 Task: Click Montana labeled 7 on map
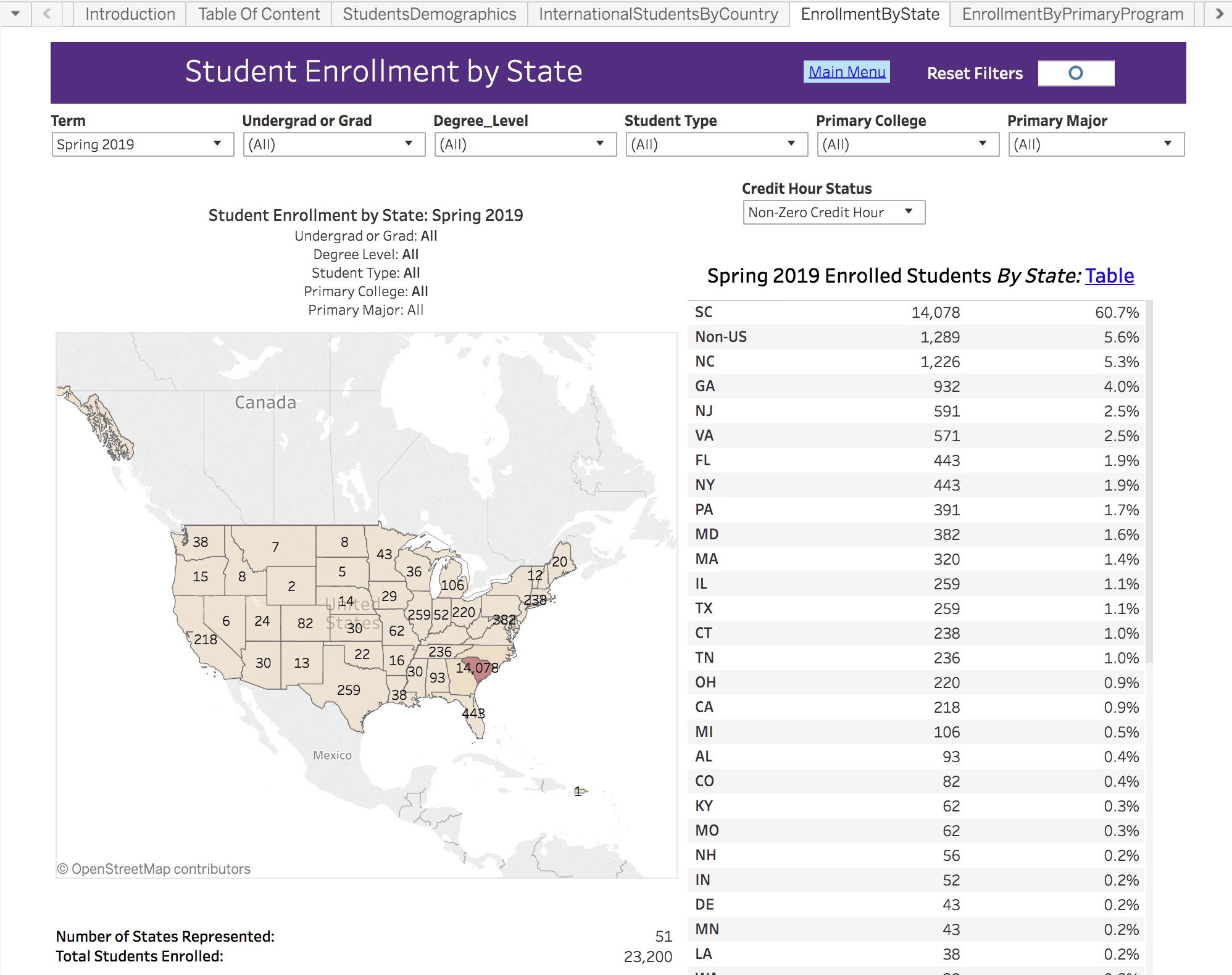275,547
